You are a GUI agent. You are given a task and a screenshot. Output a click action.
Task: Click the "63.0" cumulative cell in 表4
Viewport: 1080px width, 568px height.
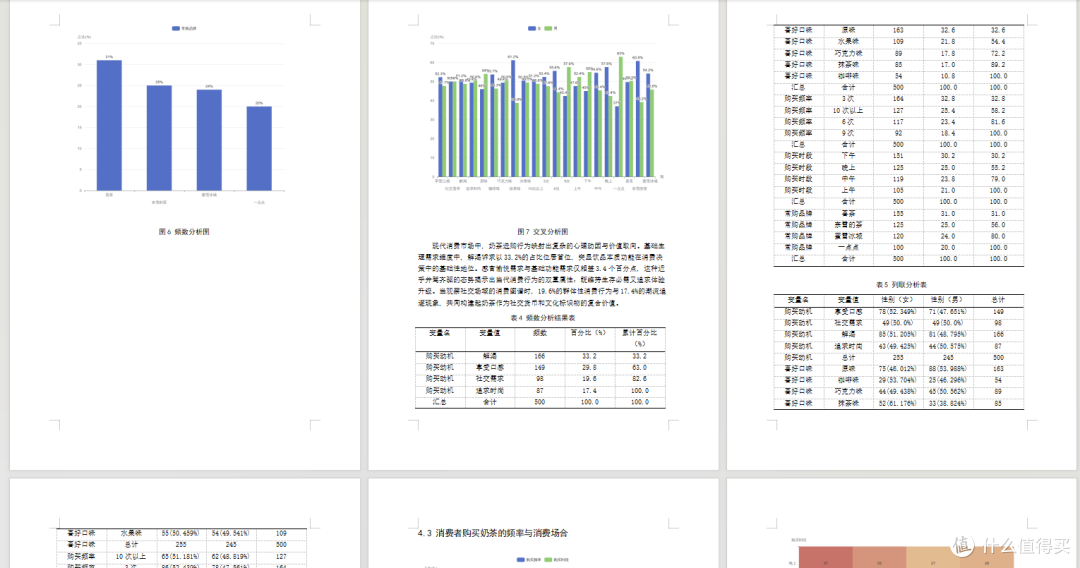(x=640, y=368)
